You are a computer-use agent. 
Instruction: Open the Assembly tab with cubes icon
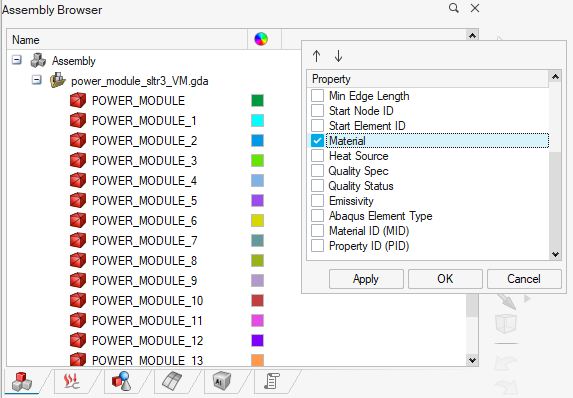pyautogui.click(x=22, y=382)
